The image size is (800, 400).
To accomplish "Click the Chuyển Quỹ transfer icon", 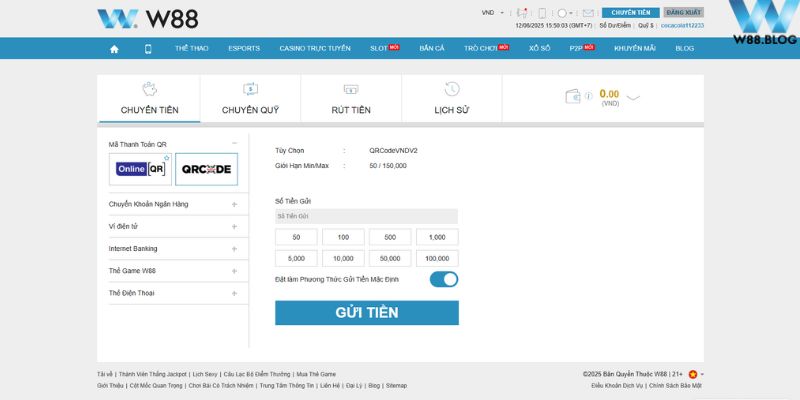I will 250,89.
